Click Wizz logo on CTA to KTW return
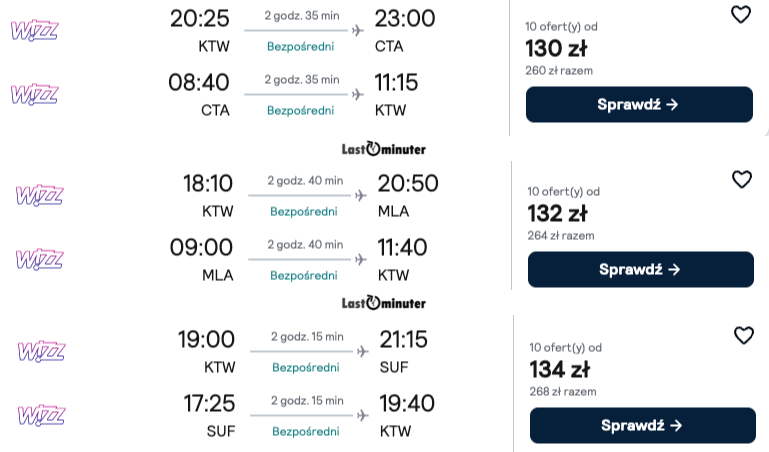The image size is (769, 452). pyautogui.click(x=34, y=95)
